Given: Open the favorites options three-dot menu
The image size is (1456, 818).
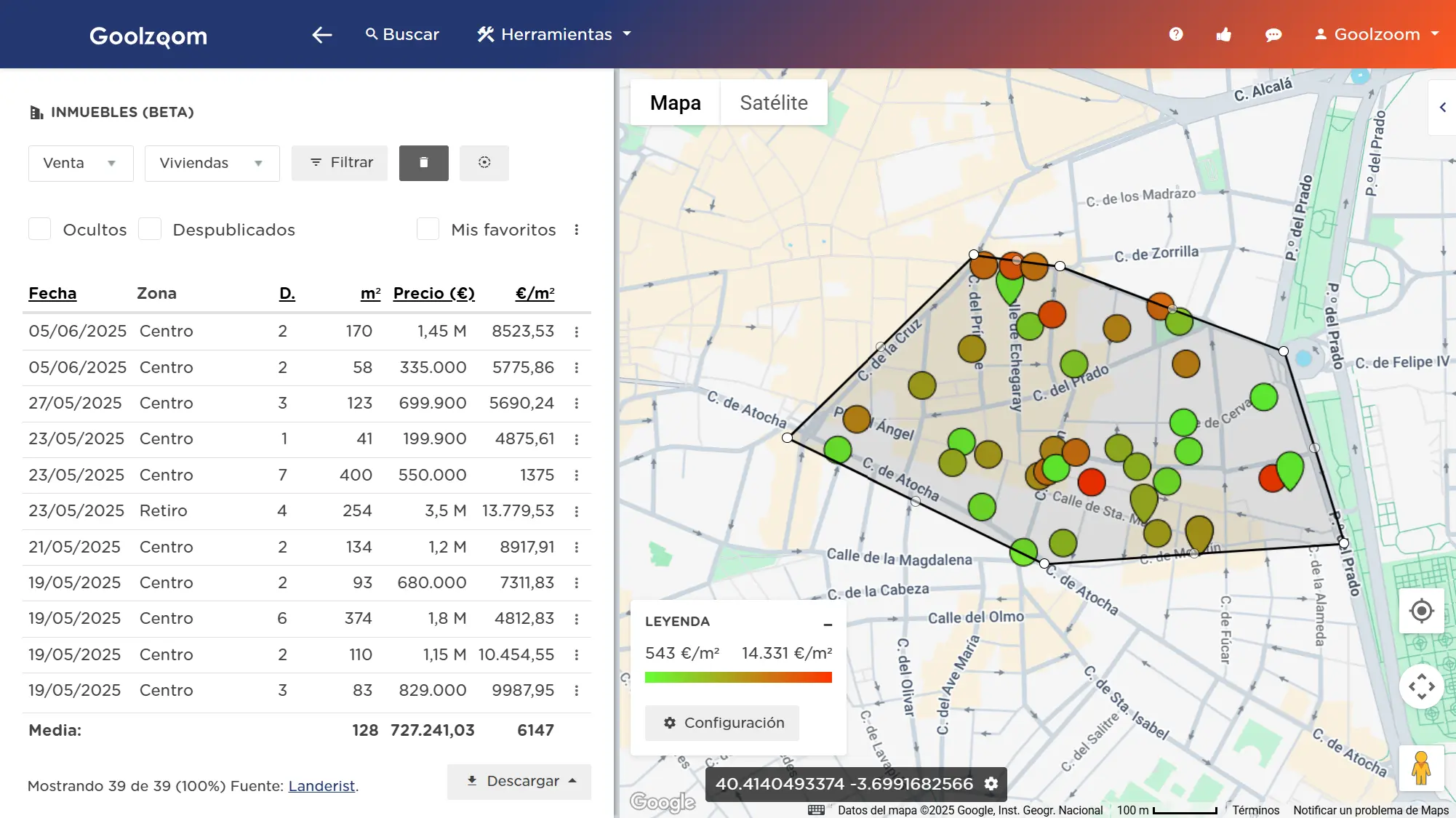Looking at the screenshot, I should pos(577,230).
